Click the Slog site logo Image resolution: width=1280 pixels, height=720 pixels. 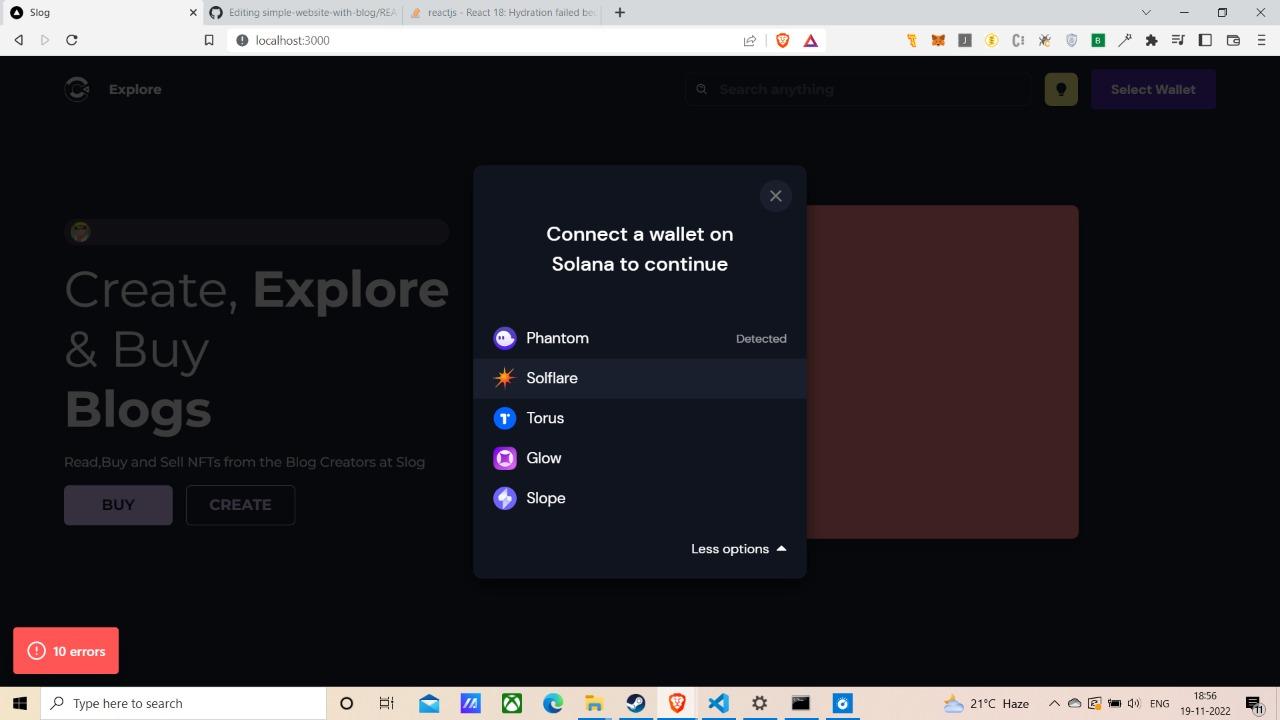(77, 89)
